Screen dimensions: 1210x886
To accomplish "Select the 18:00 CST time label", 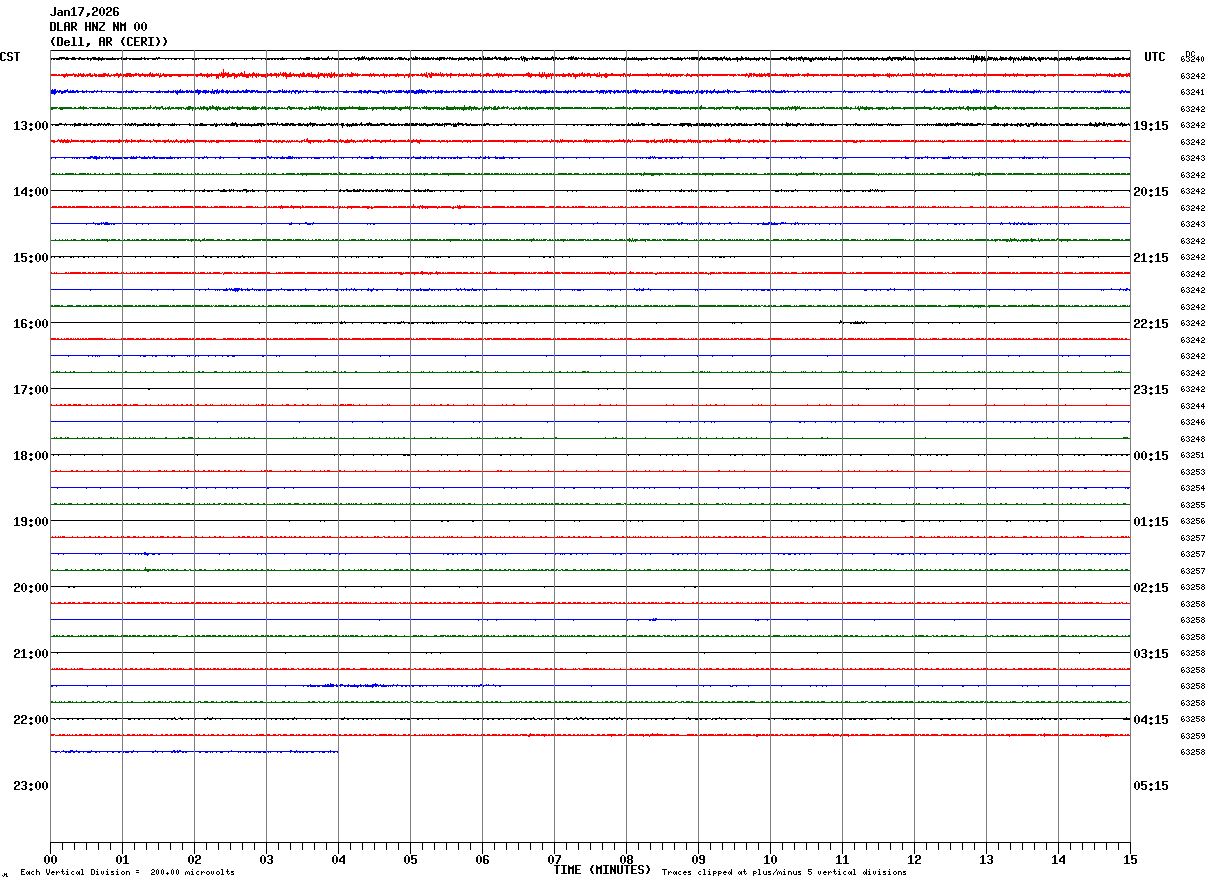I will (x=31, y=456).
